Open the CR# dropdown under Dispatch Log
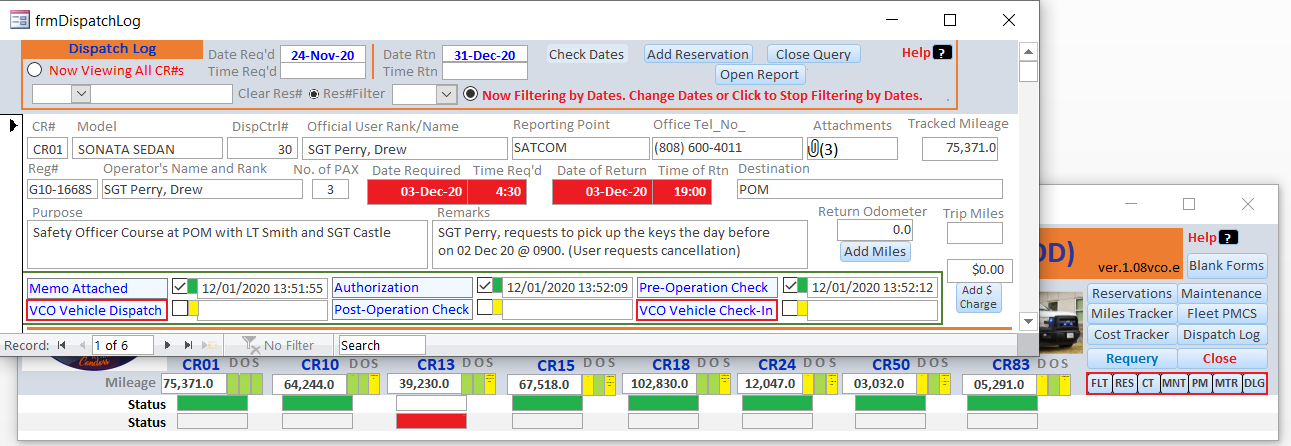This screenshot has height=446, width=1291. coord(81,94)
